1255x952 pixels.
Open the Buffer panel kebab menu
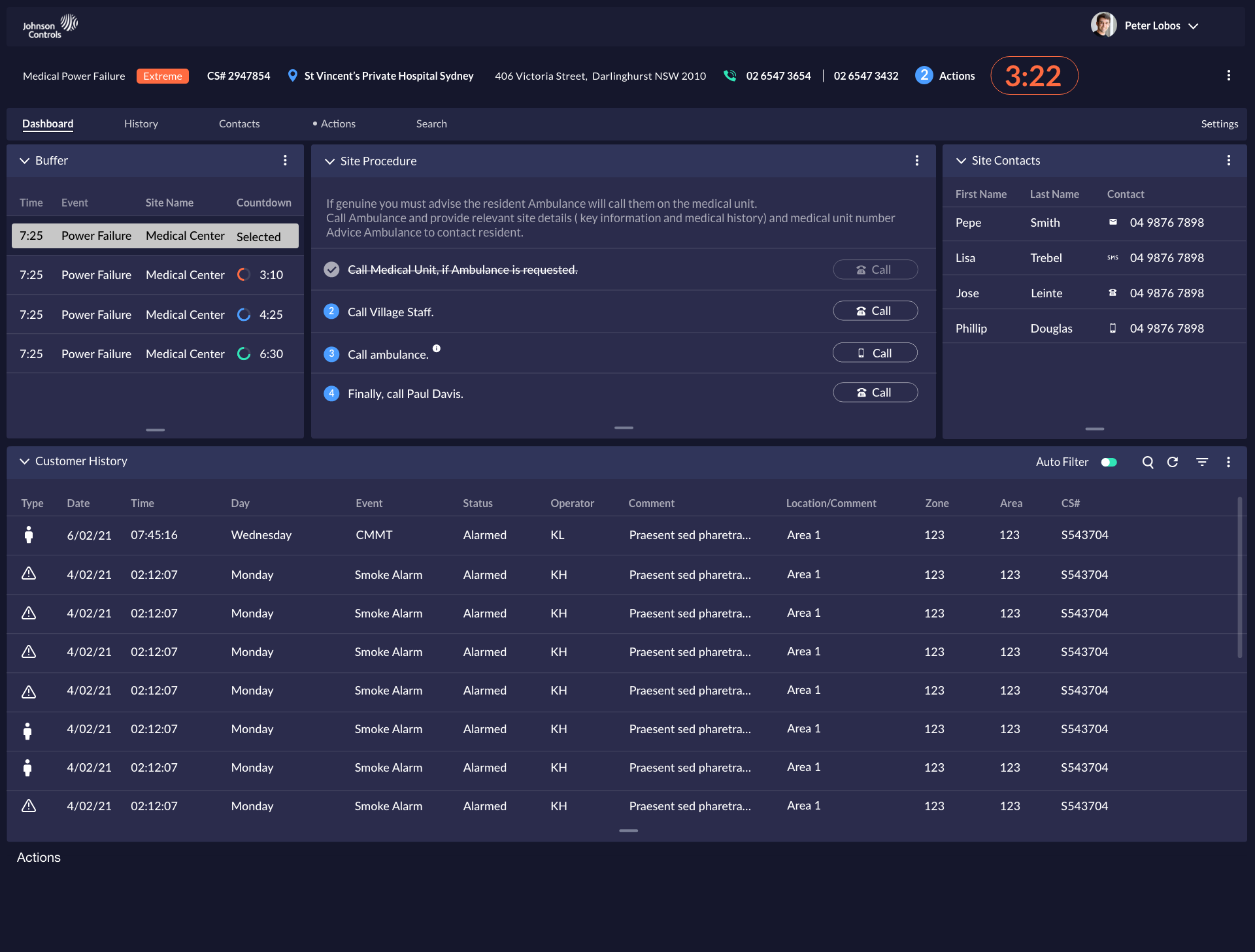pos(285,161)
